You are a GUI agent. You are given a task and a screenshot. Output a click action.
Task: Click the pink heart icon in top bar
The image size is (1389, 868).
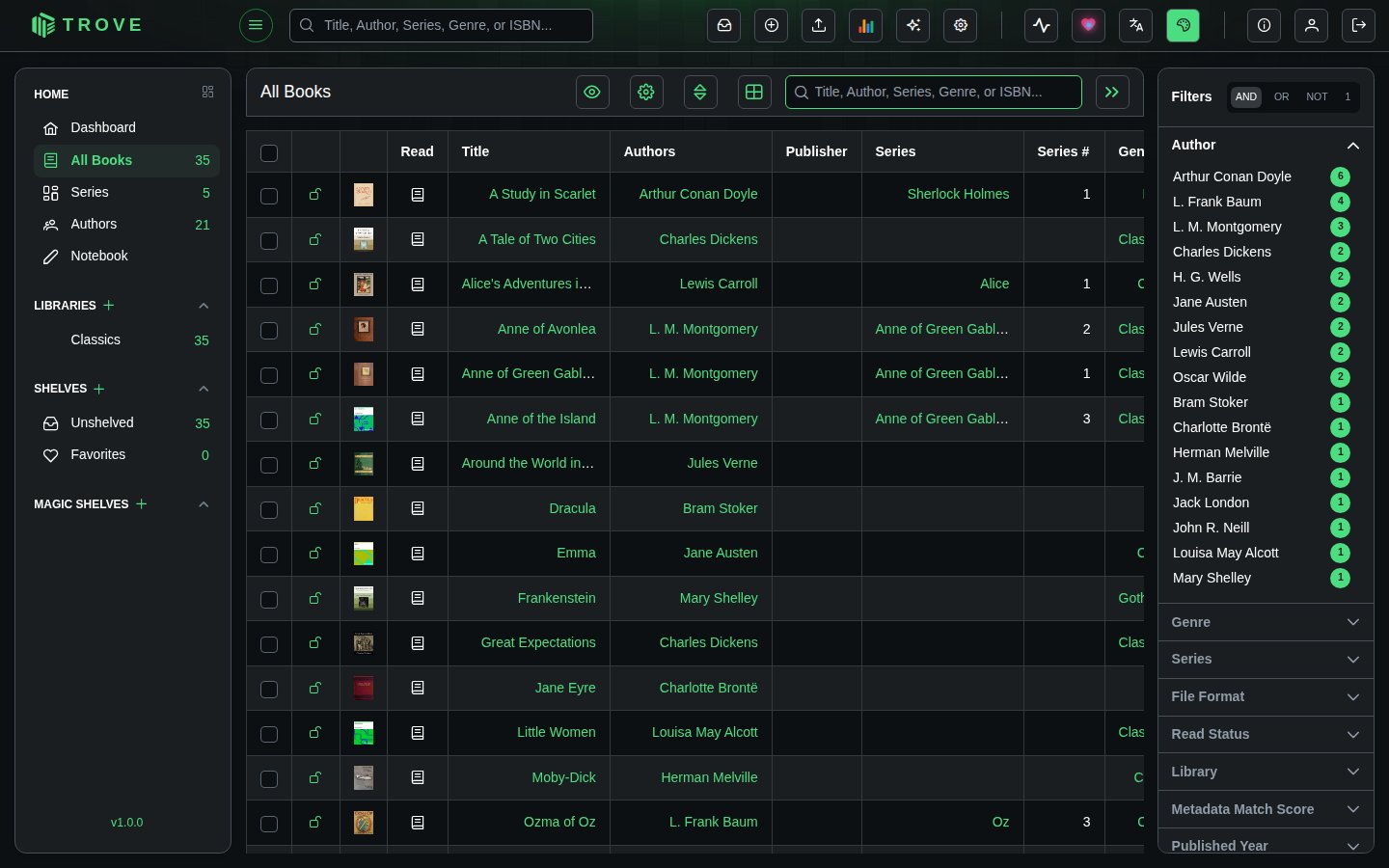1089,26
